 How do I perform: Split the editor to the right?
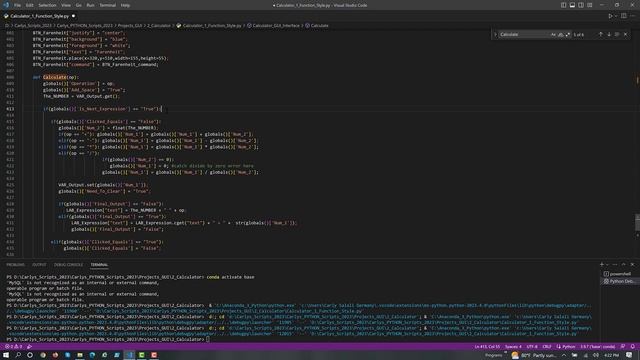624,16
